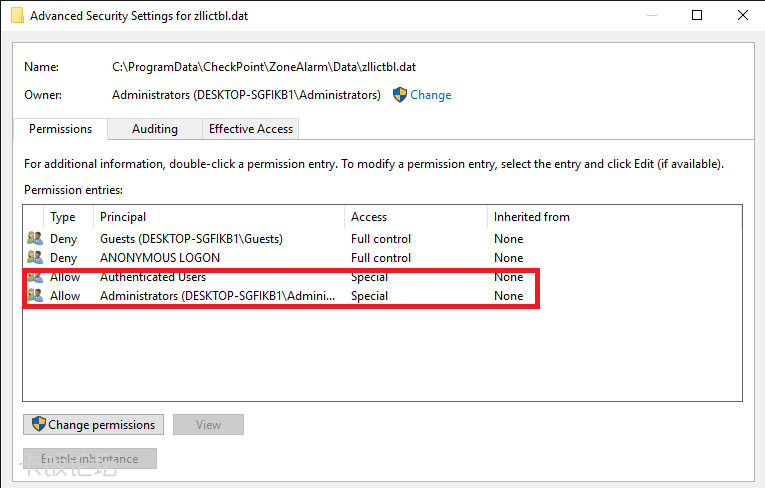The height and width of the screenshot is (488, 765).
Task: Click the user icon for Administrators entry
Action: (35, 296)
